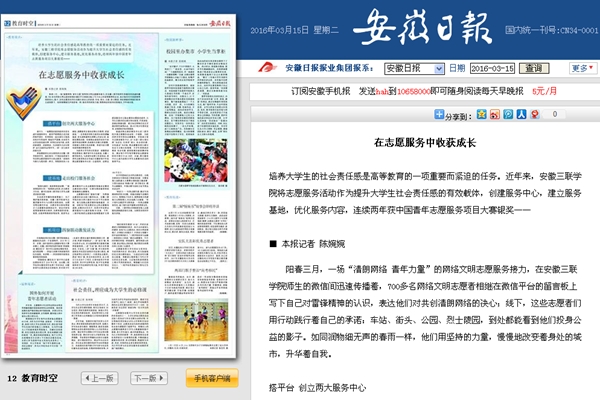
Task: Go to next page with 下一版
Action: click(148, 379)
